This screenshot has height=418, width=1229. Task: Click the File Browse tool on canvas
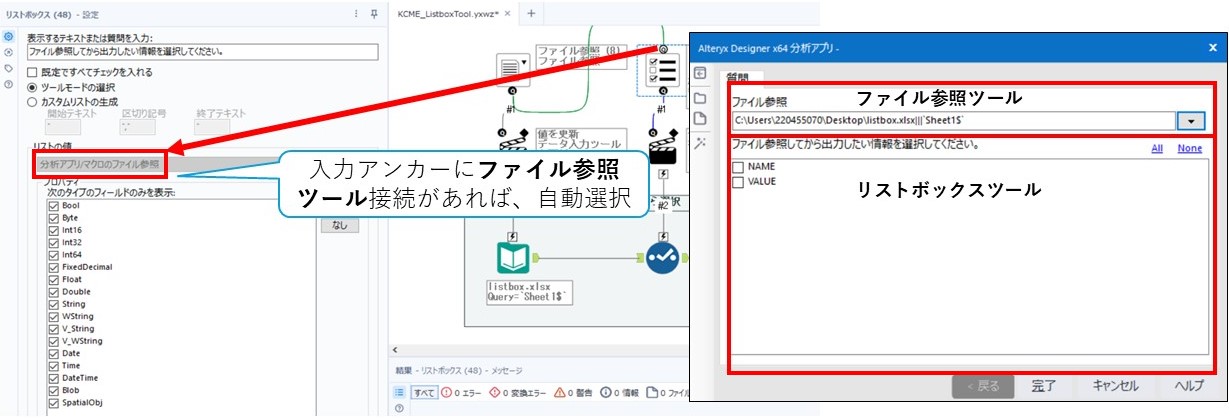(511, 68)
